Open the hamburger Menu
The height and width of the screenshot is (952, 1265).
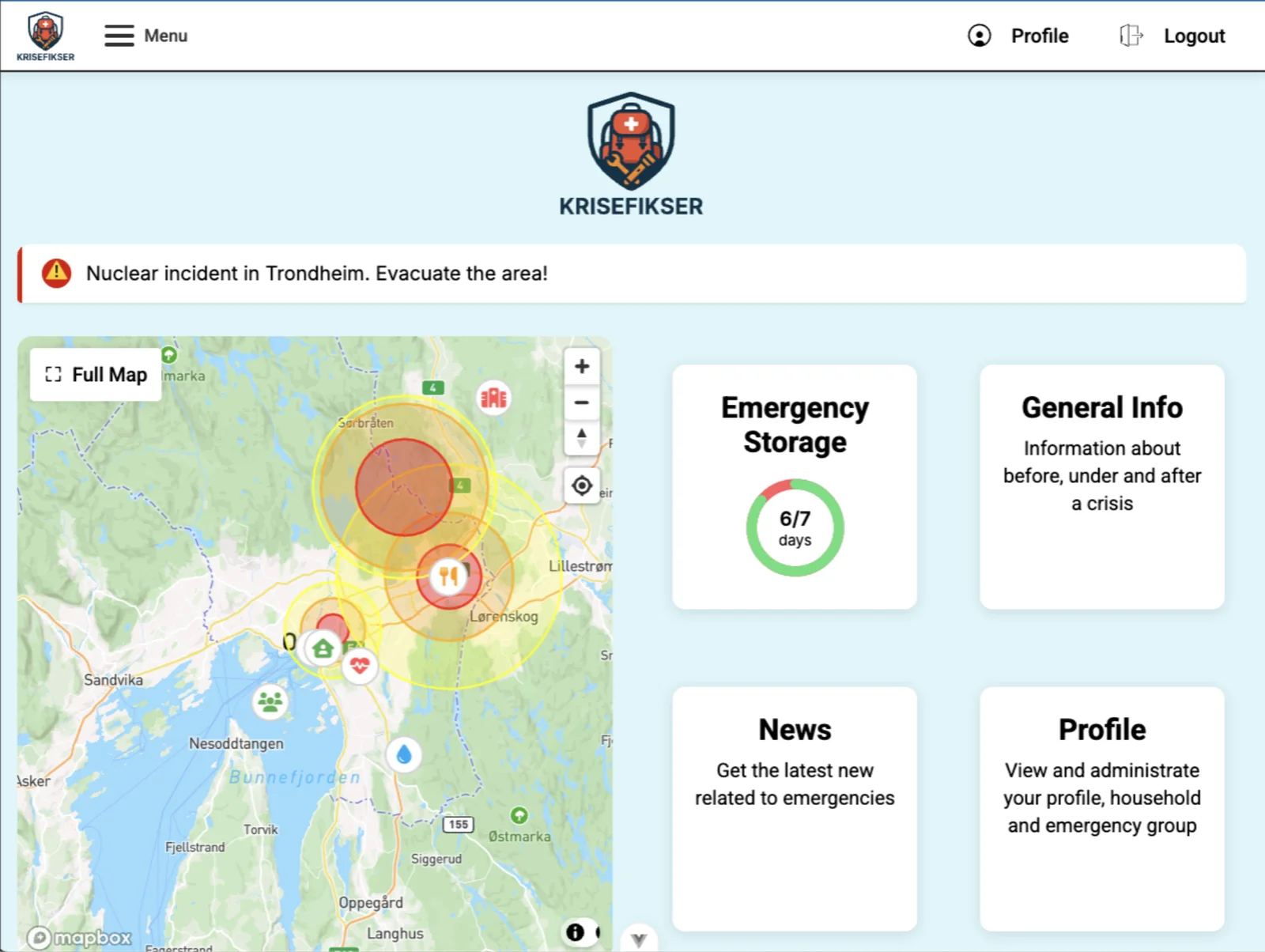(x=146, y=36)
